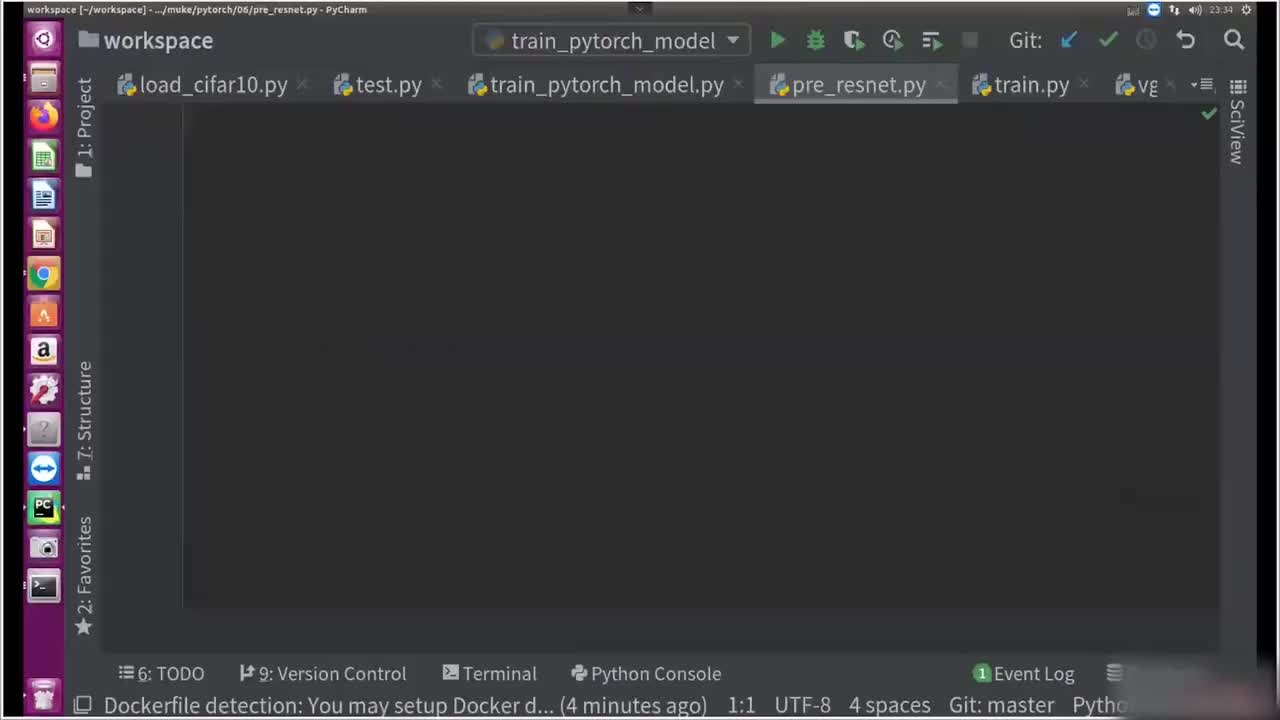The width and height of the screenshot is (1280, 720).
Task: Open LibreOffice Calc from the dock
Action: (x=43, y=156)
